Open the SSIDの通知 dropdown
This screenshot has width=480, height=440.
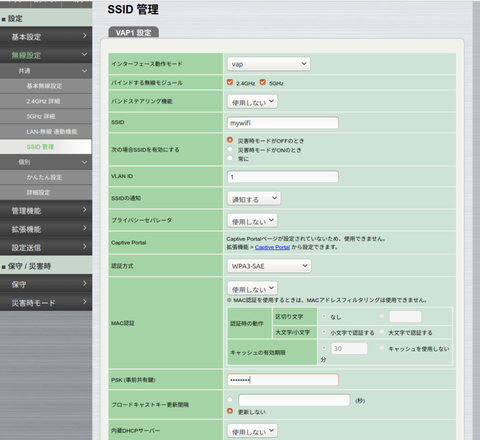[x=254, y=199]
